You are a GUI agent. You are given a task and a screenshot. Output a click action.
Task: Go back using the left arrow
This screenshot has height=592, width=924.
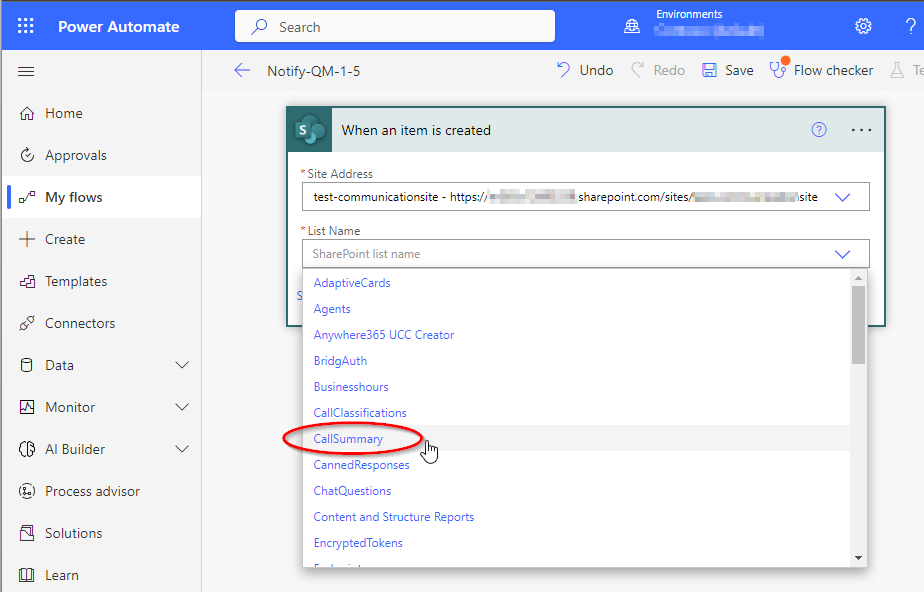click(x=242, y=71)
